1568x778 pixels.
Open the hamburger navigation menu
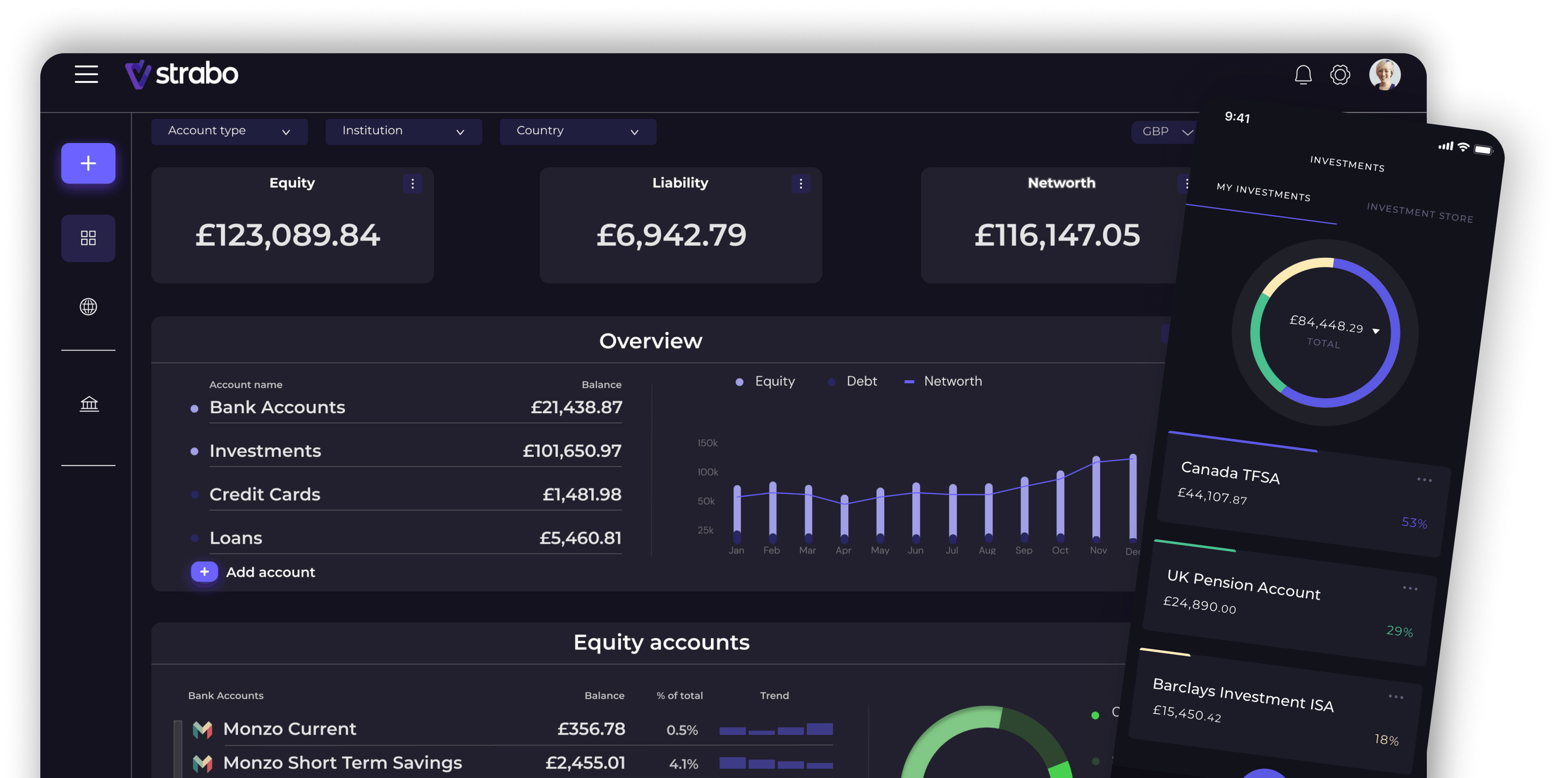point(86,74)
